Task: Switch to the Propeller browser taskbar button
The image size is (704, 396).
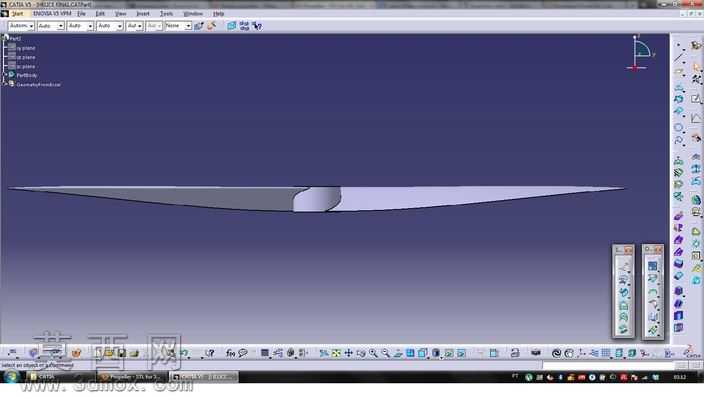Action: pyautogui.click(x=132, y=377)
